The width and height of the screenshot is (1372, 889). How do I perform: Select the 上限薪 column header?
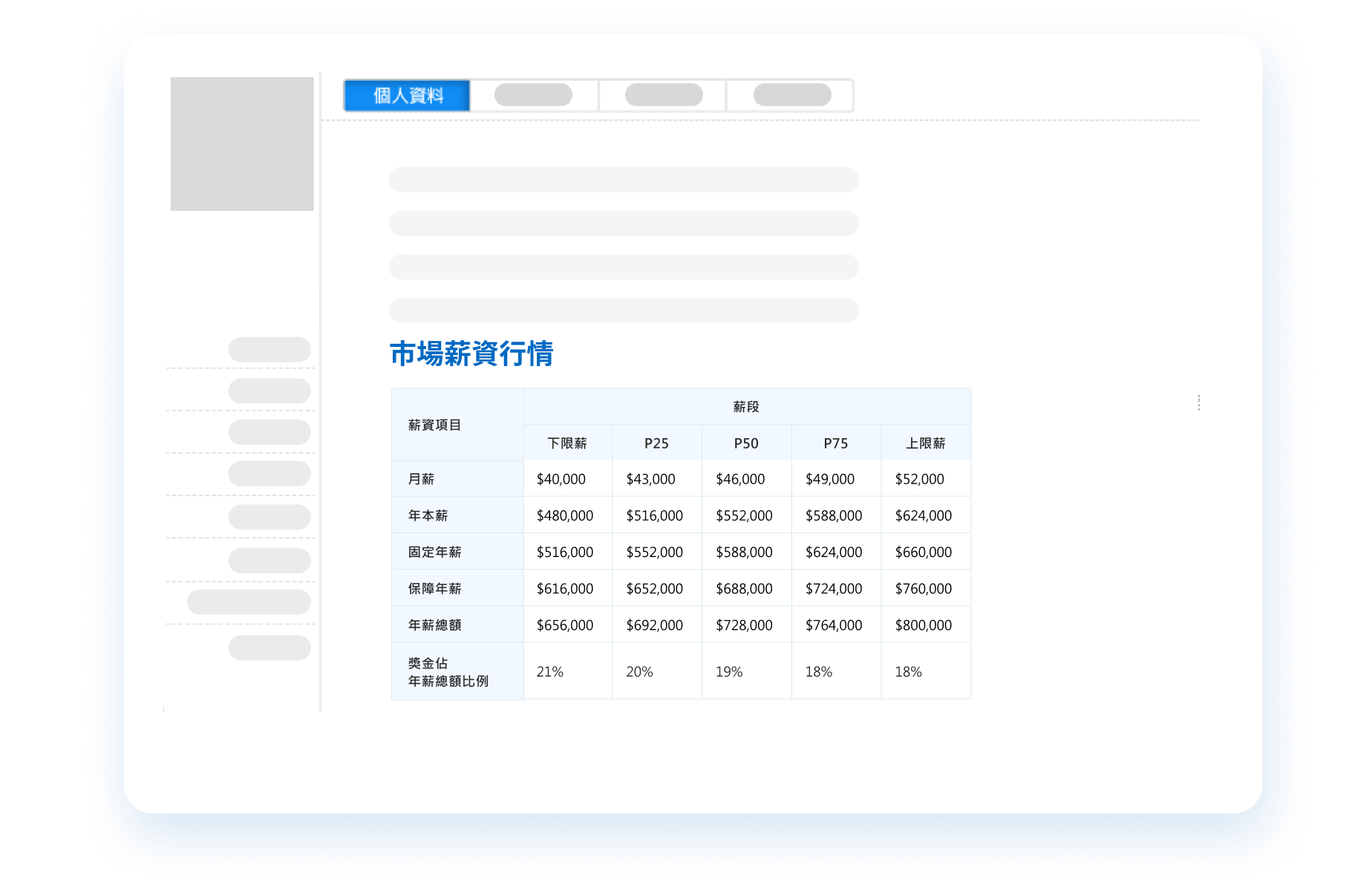tap(925, 443)
